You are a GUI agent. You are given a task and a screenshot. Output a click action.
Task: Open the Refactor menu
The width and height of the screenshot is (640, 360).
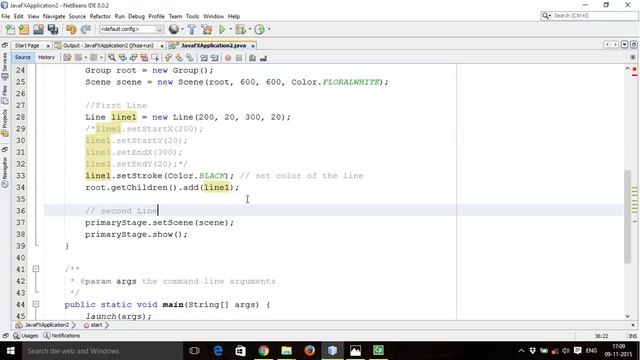(100, 16)
